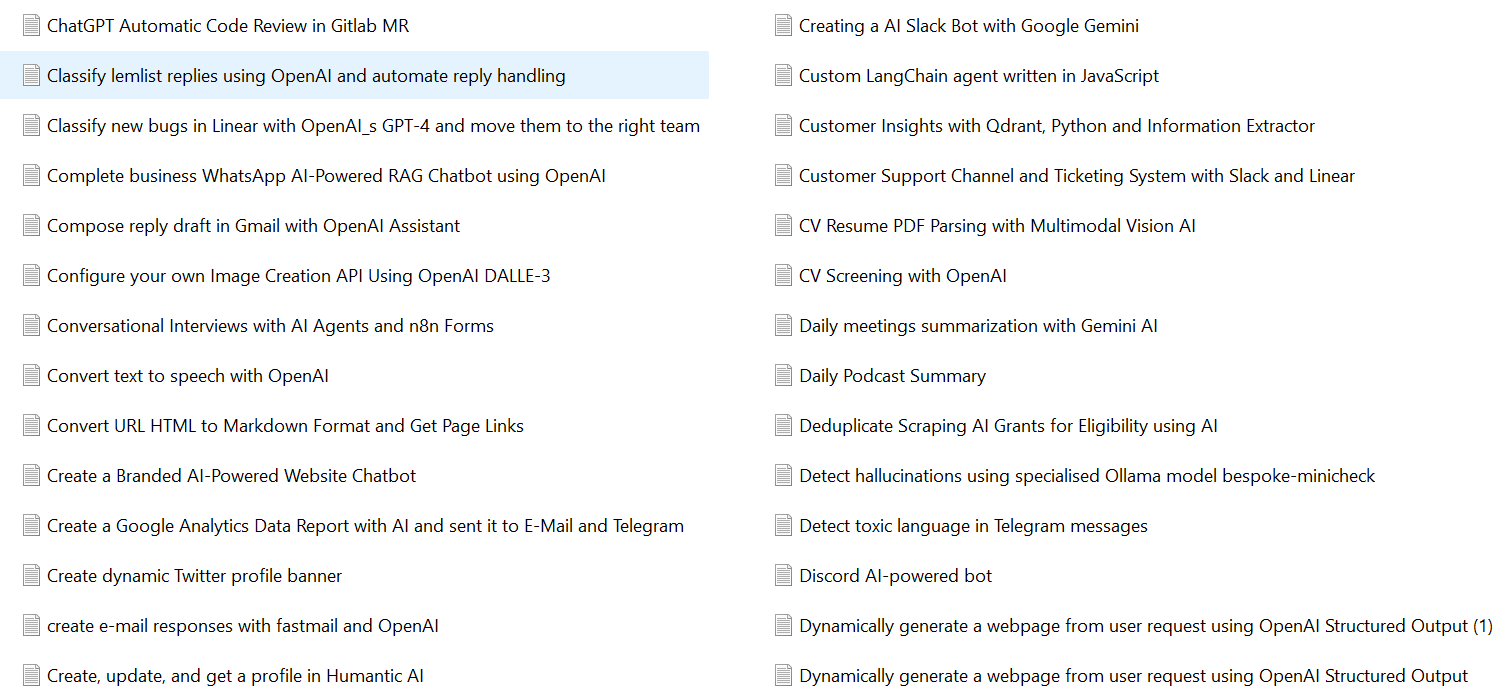Select Conversational Interviews with AI Agents file
The image size is (1509, 700).
pyautogui.click(x=270, y=326)
